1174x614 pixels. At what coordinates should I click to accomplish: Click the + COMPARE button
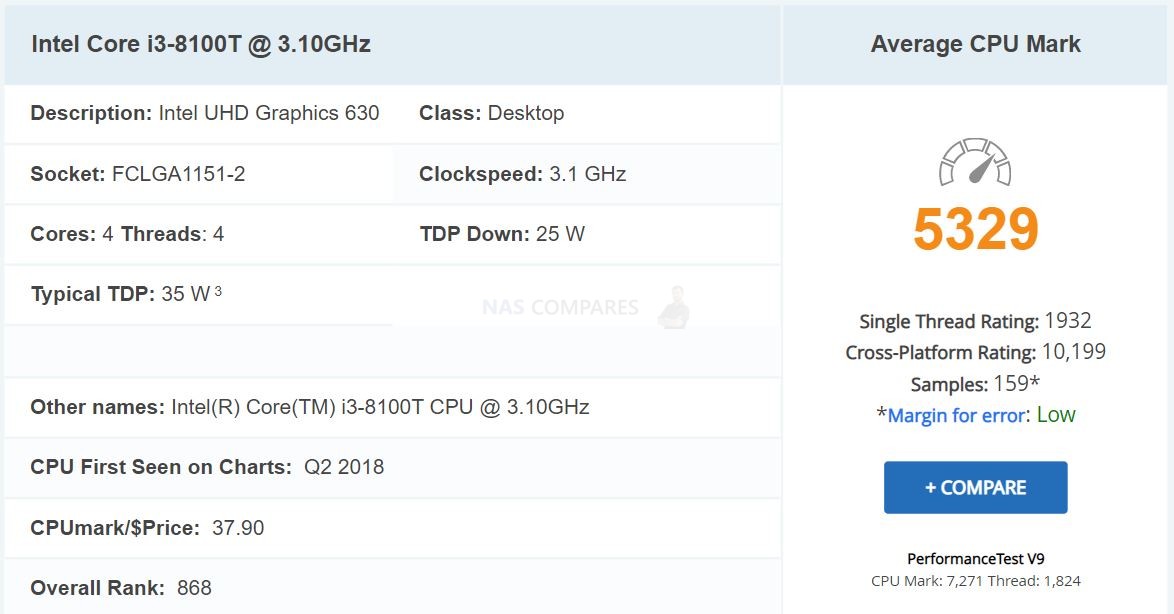click(976, 487)
